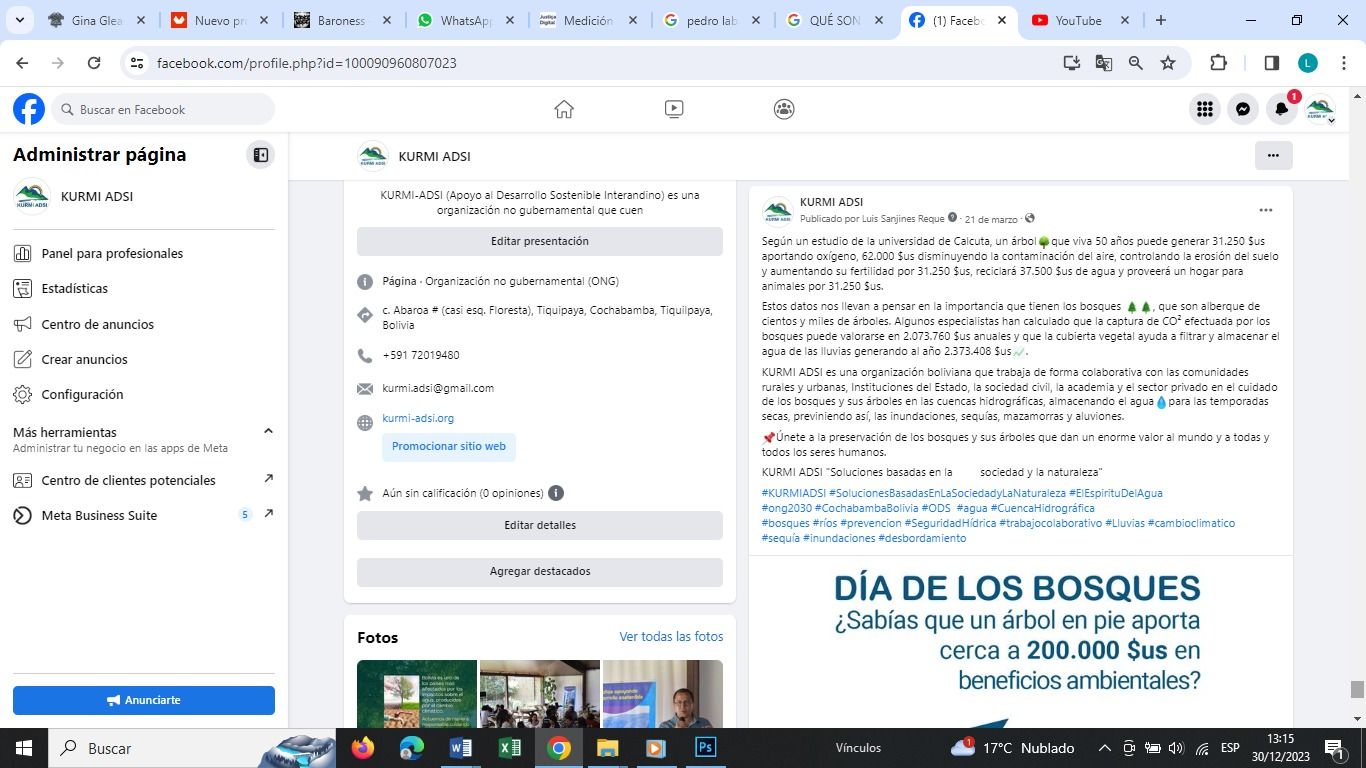Open the middle meeting photo thumbnail
The height and width of the screenshot is (768, 1366).
tap(540, 694)
